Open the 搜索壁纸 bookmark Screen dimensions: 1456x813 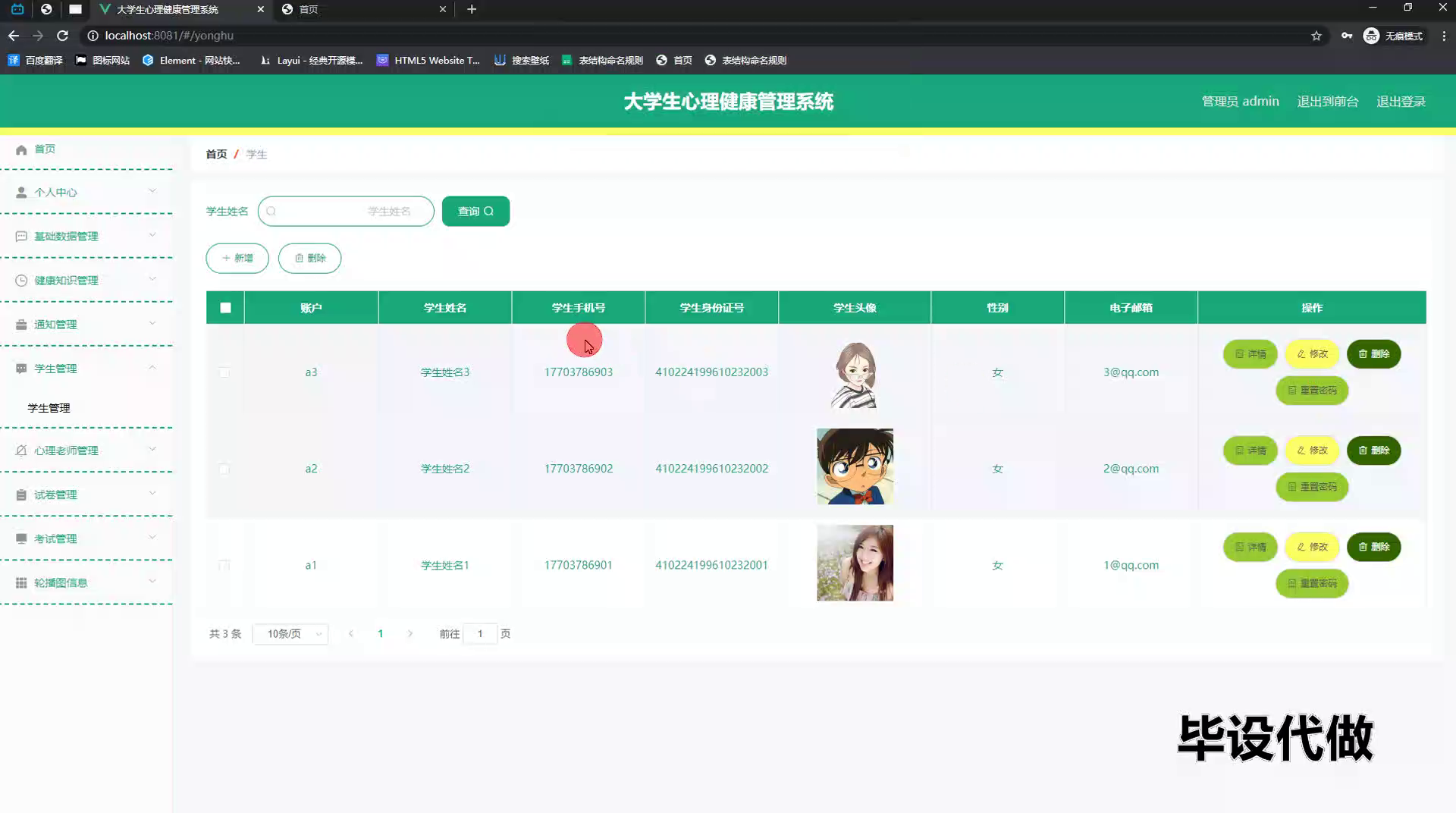pos(522,61)
